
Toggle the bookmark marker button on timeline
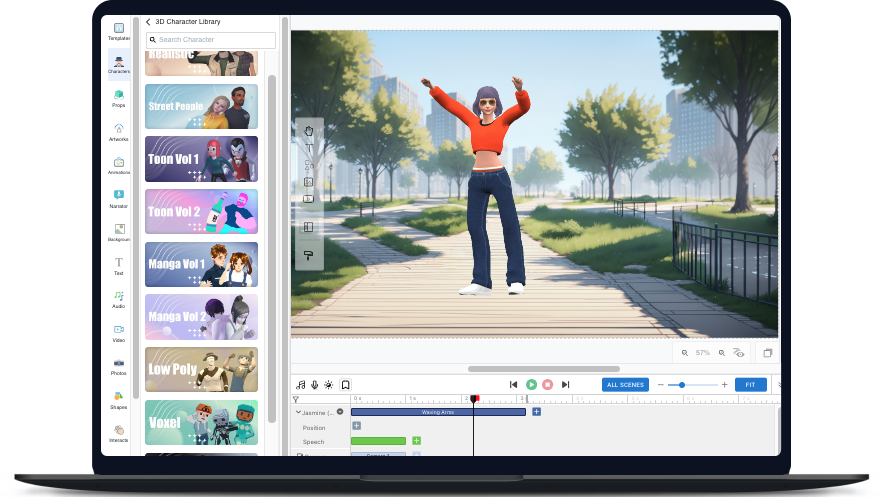[345, 385]
